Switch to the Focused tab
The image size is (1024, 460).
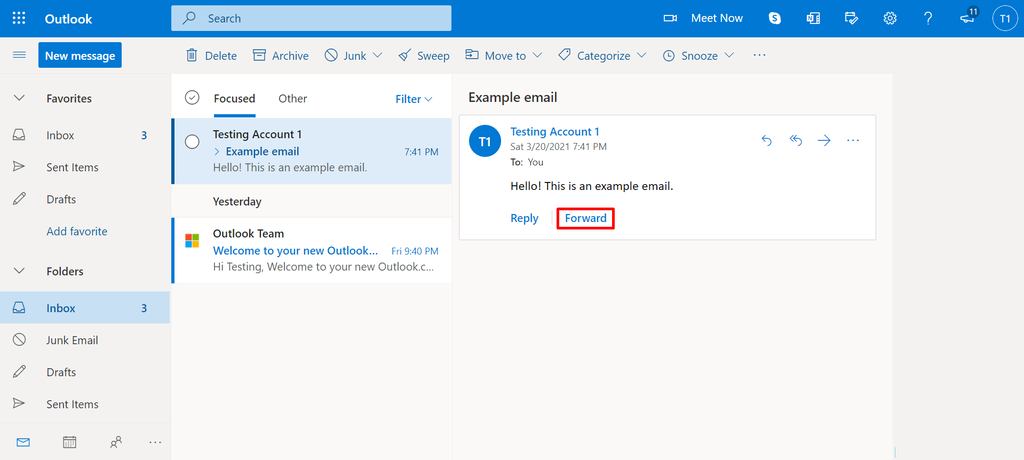point(234,99)
